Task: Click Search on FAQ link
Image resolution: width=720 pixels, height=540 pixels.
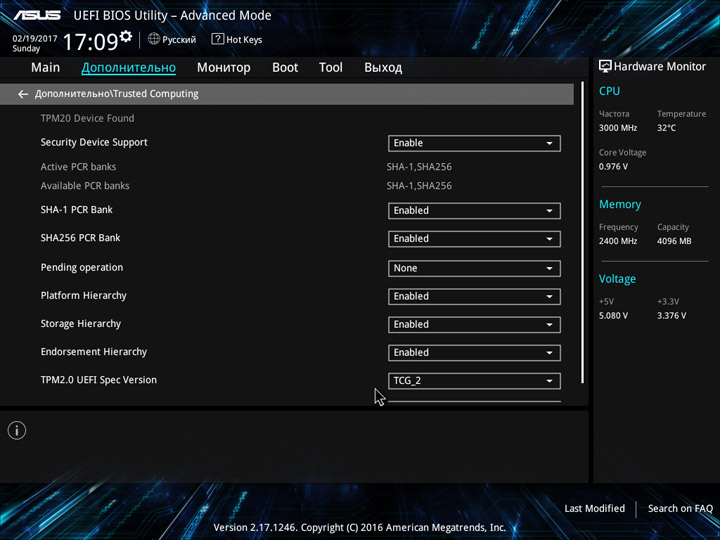Action: click(680, 508)
